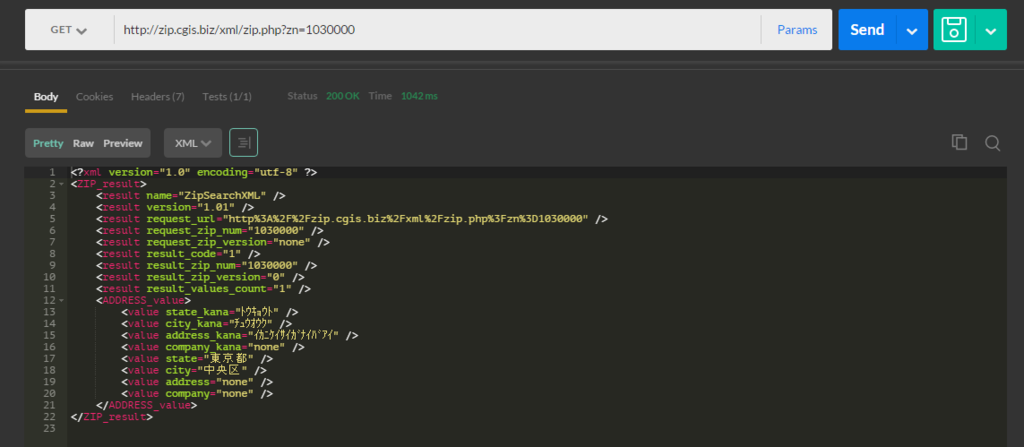Collapse ZIP_result node fold arrow
Image resolution: width=1024 pixels, height=447 pixels.
pos(61,184)
